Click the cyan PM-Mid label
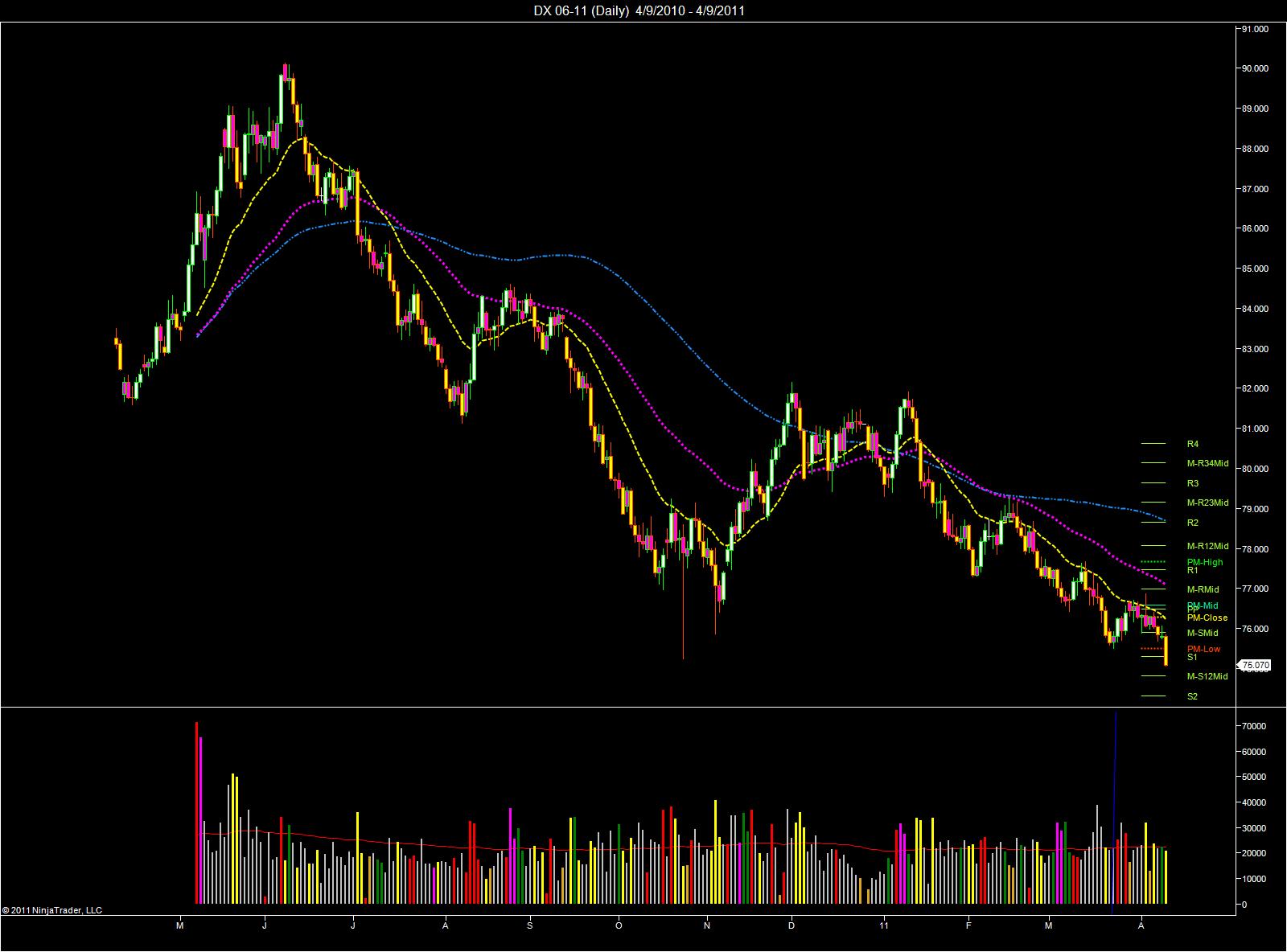1287x952 pixels. coord(1203,605)
